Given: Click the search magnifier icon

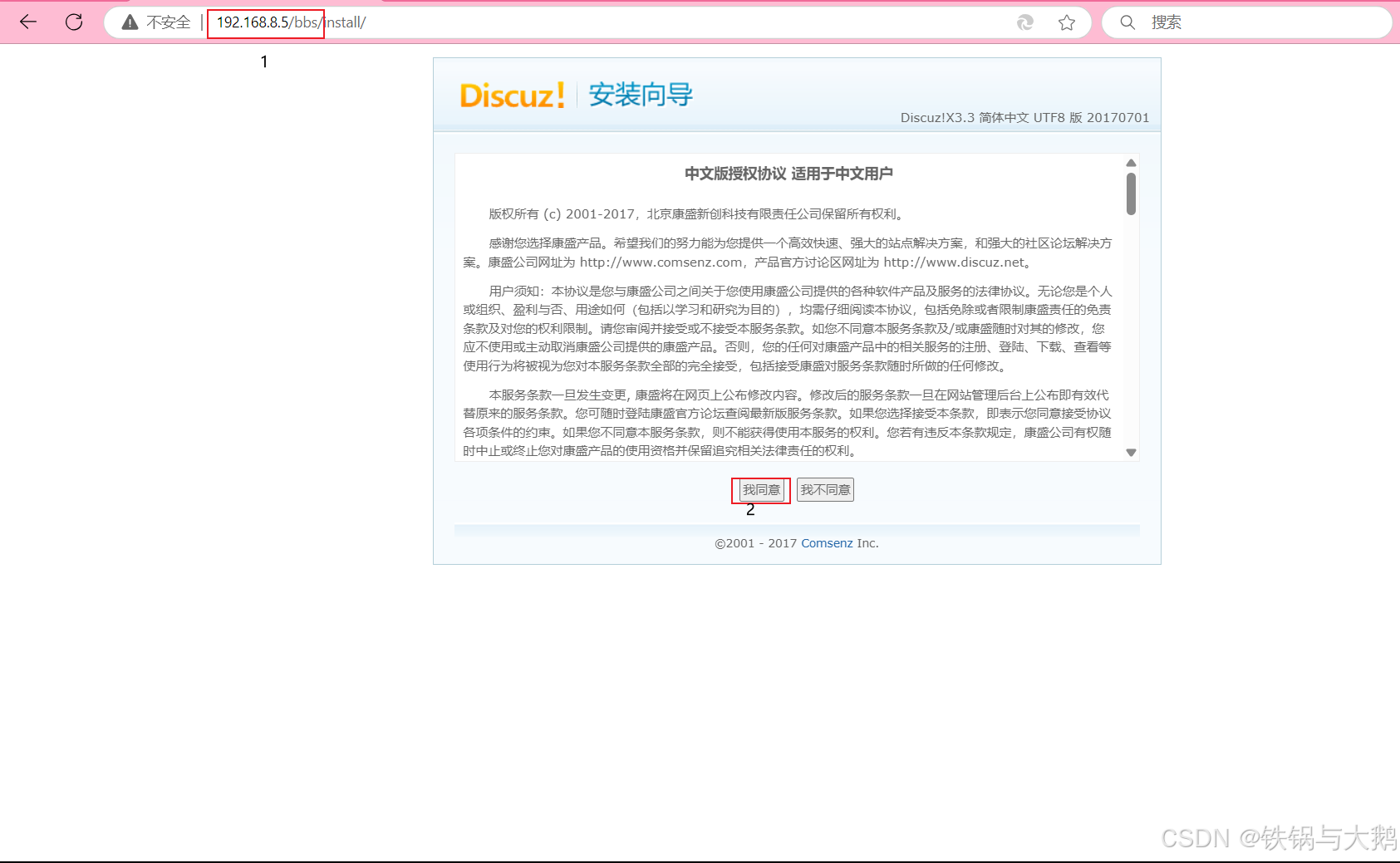Looking at the screenshot, I should coord(1127,22).
